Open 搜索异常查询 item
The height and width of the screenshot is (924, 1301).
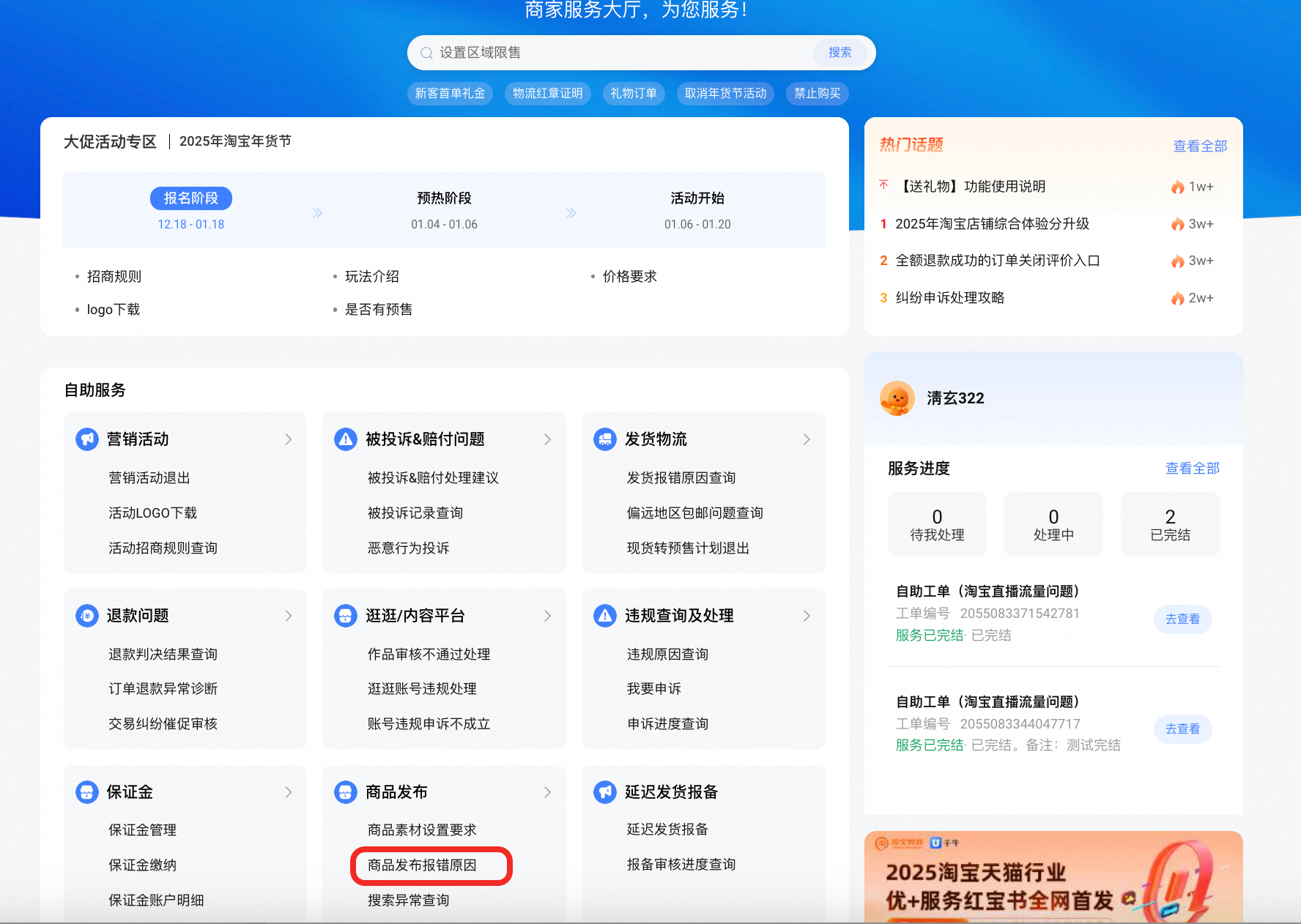409,901
